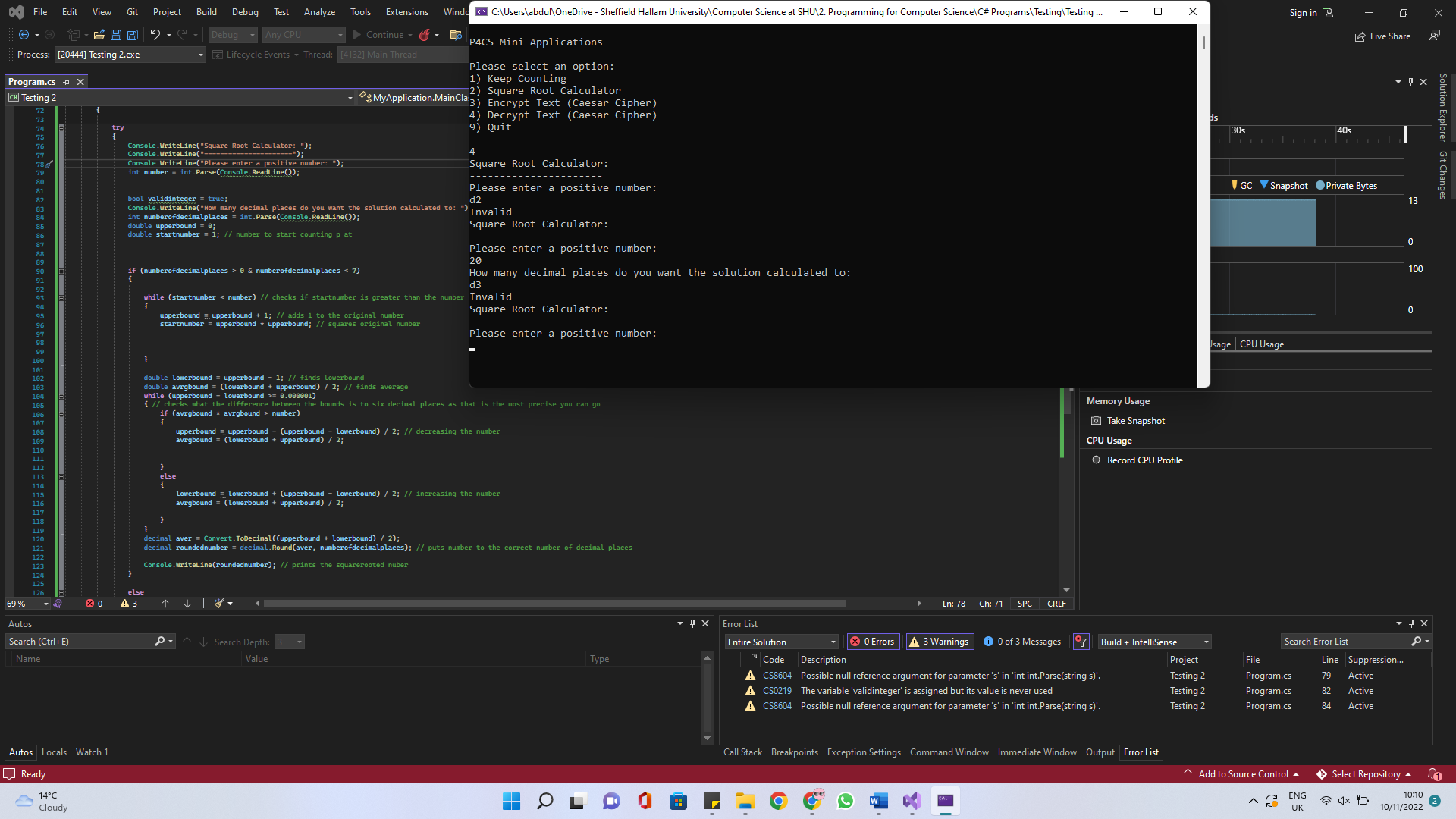The height and width of the screenshot is (819, 1456).
Task: Open the Debug menu
Action: [244, 12]
